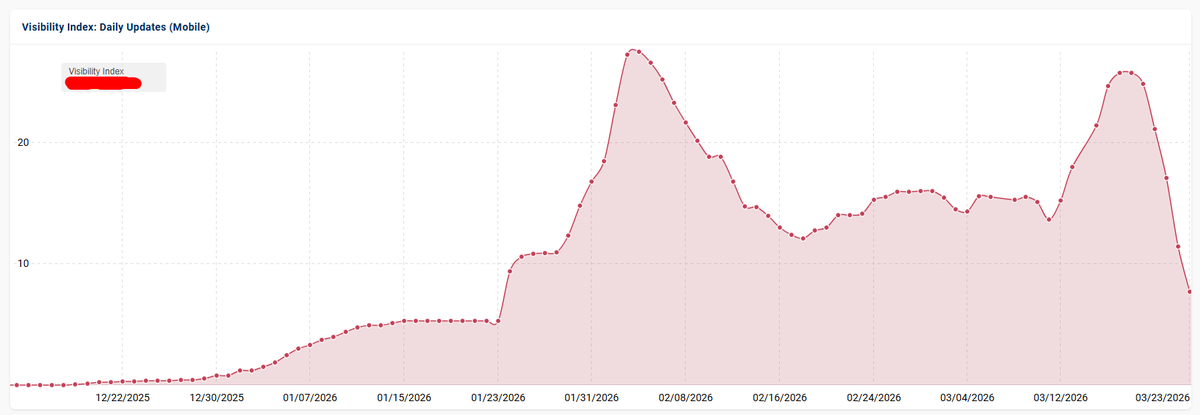The width and height of the screenshot is (1200, 415).
Task: Select the last data point on the chart line
Action: click(x=1190, y=292)
